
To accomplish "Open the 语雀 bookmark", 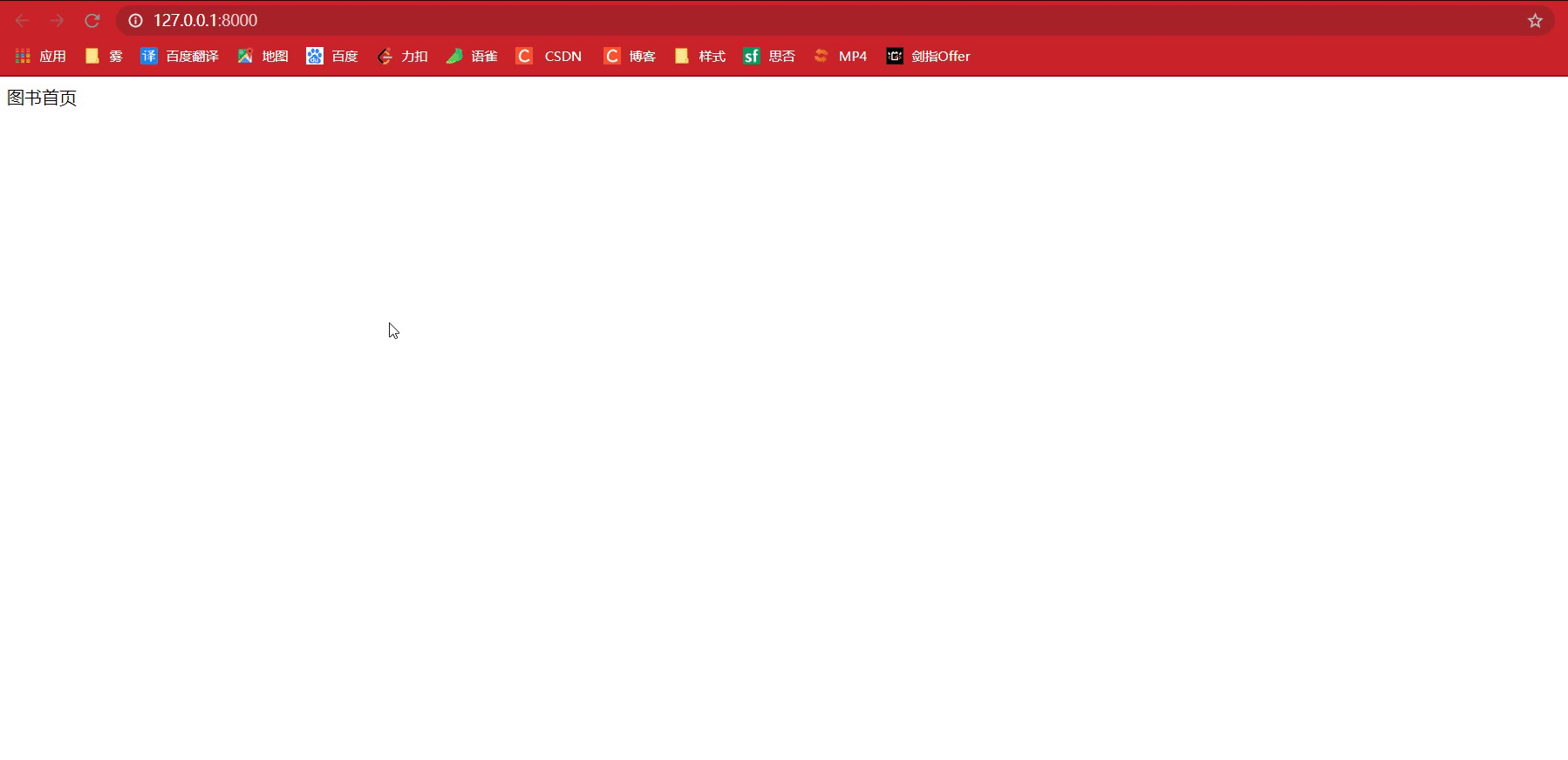I will [x=472, y=56].
